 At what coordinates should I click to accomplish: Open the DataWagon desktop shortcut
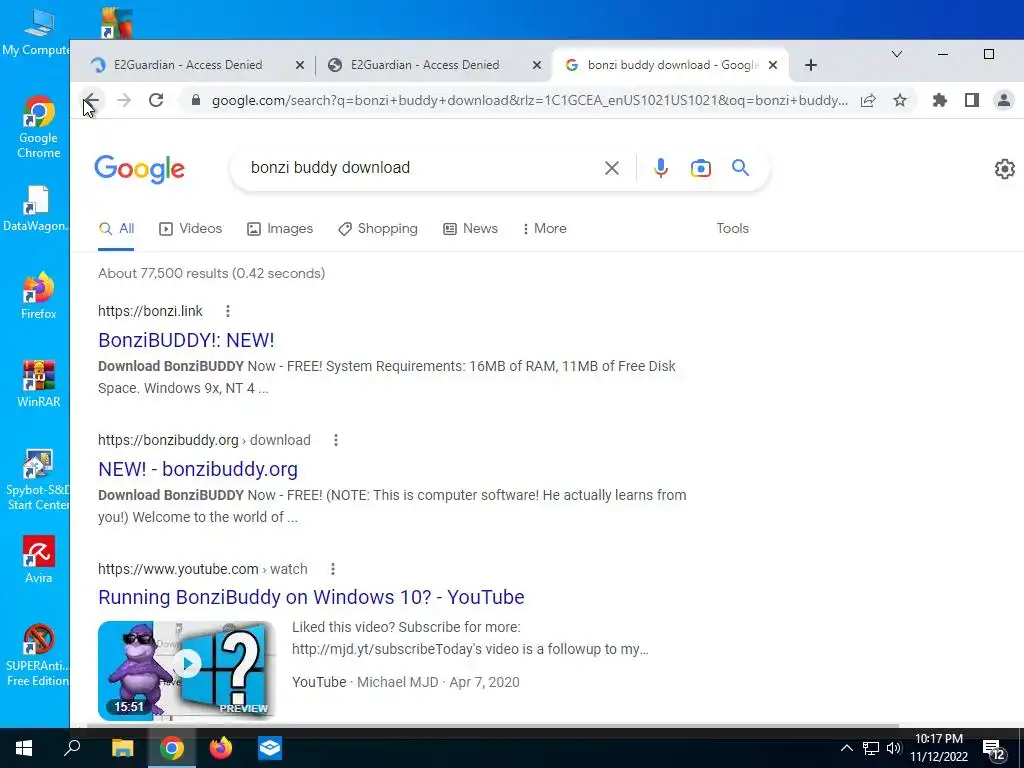35,209
